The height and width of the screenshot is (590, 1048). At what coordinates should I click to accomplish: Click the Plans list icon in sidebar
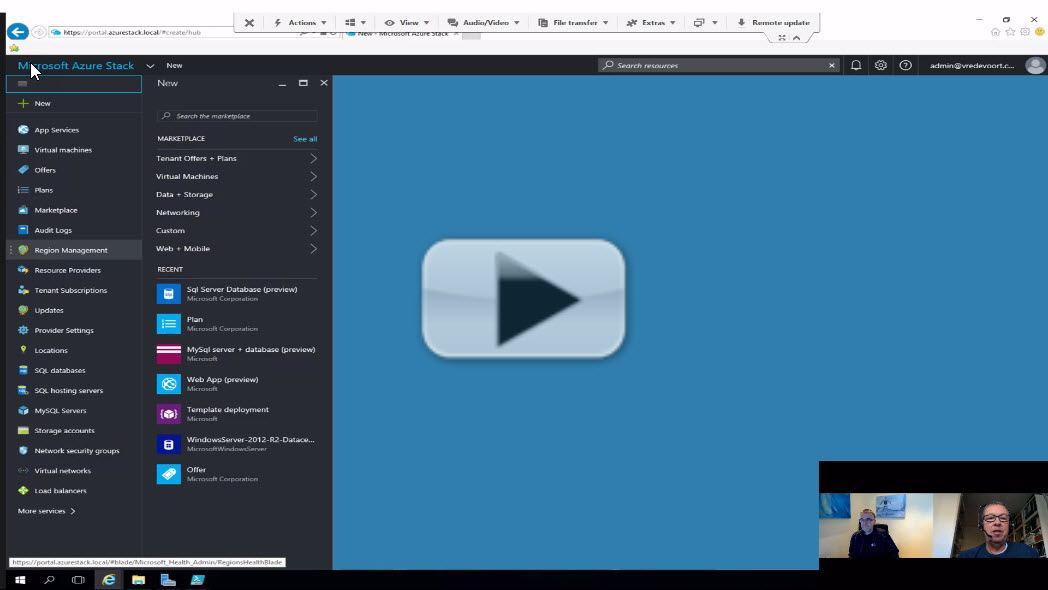tap(23, 190)
